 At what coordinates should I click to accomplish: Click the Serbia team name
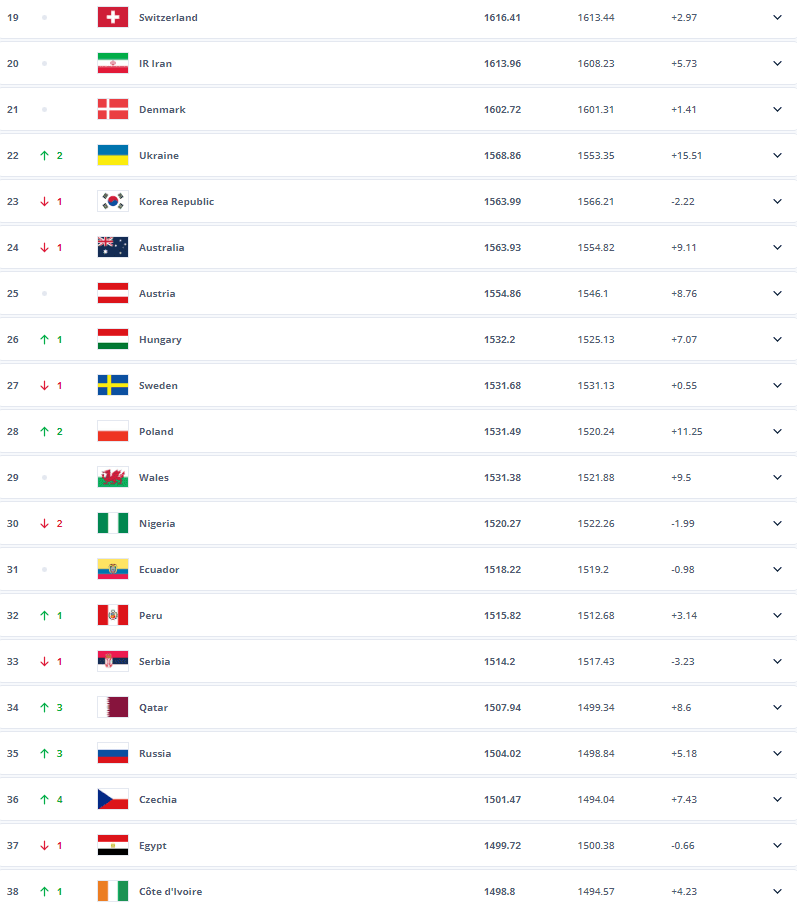(x=154, y=661)
